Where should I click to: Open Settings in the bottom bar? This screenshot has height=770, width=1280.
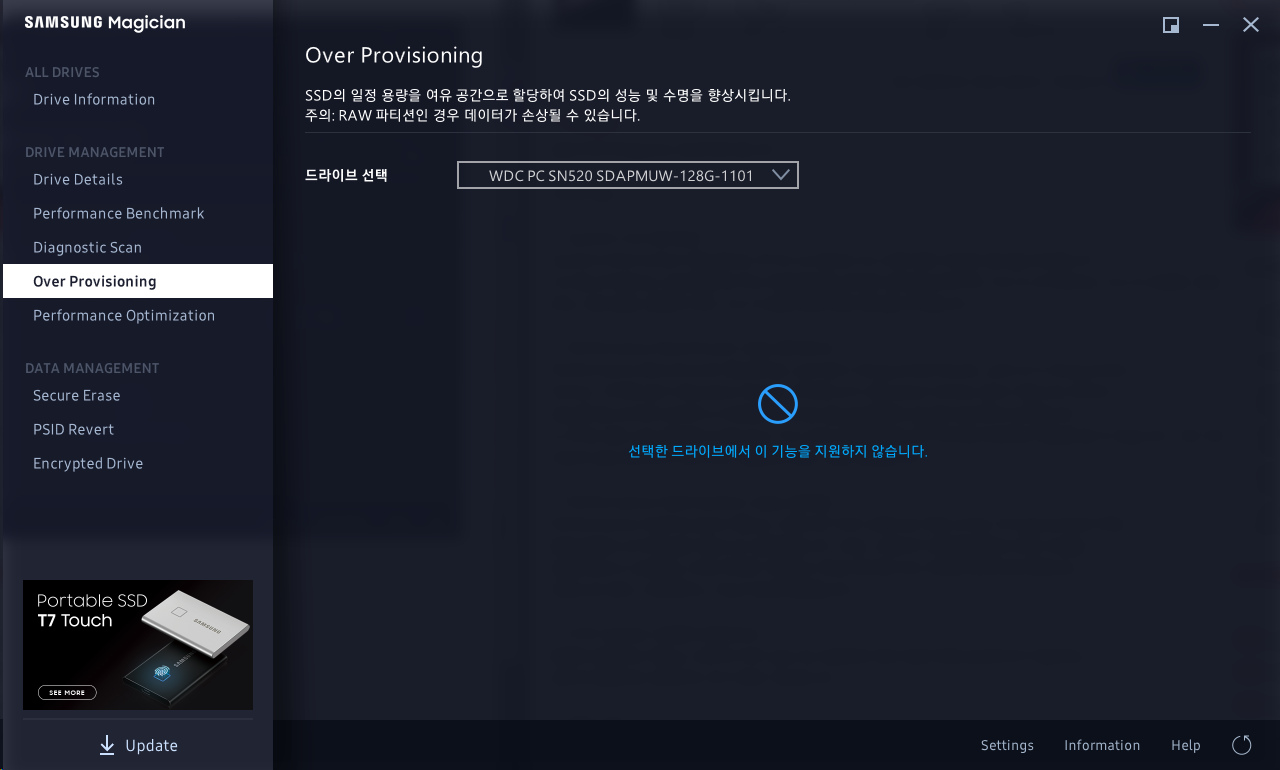1007,746
